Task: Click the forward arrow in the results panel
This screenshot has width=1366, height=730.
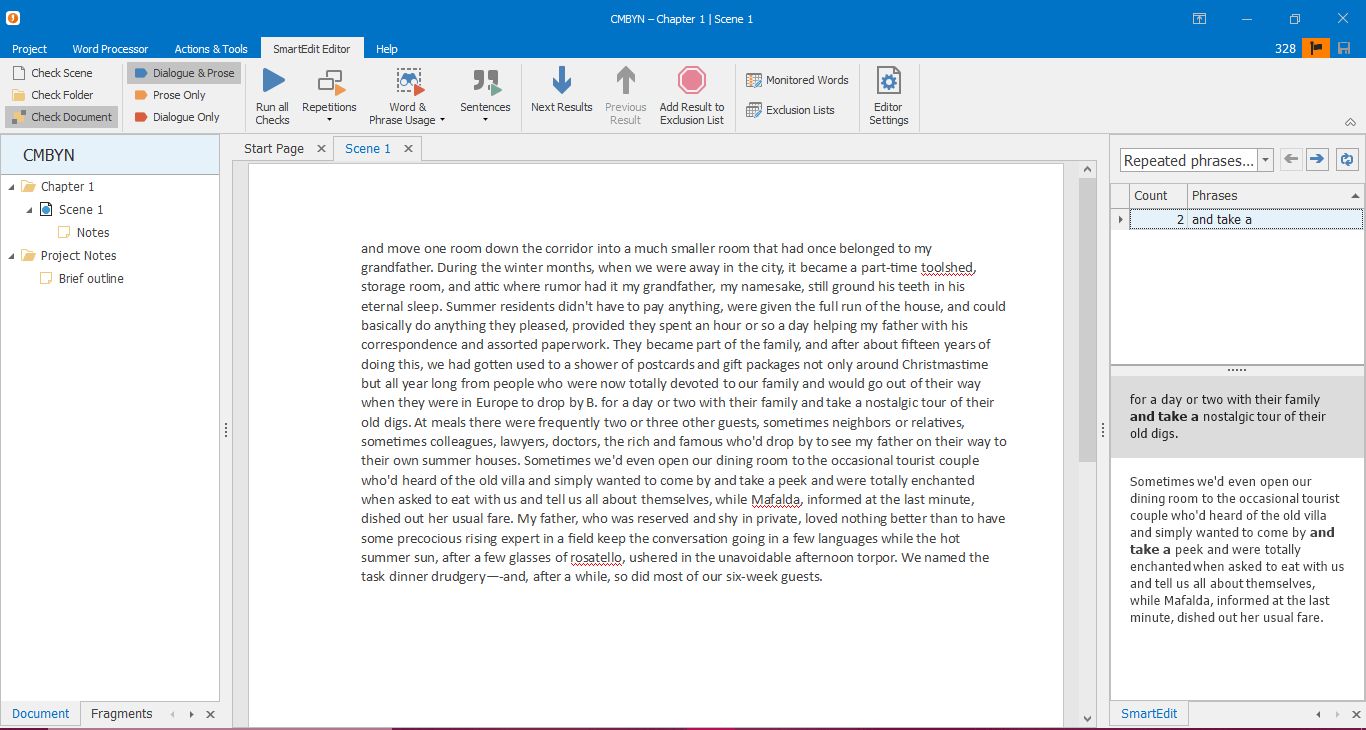Action: [x=1317, y=159]
